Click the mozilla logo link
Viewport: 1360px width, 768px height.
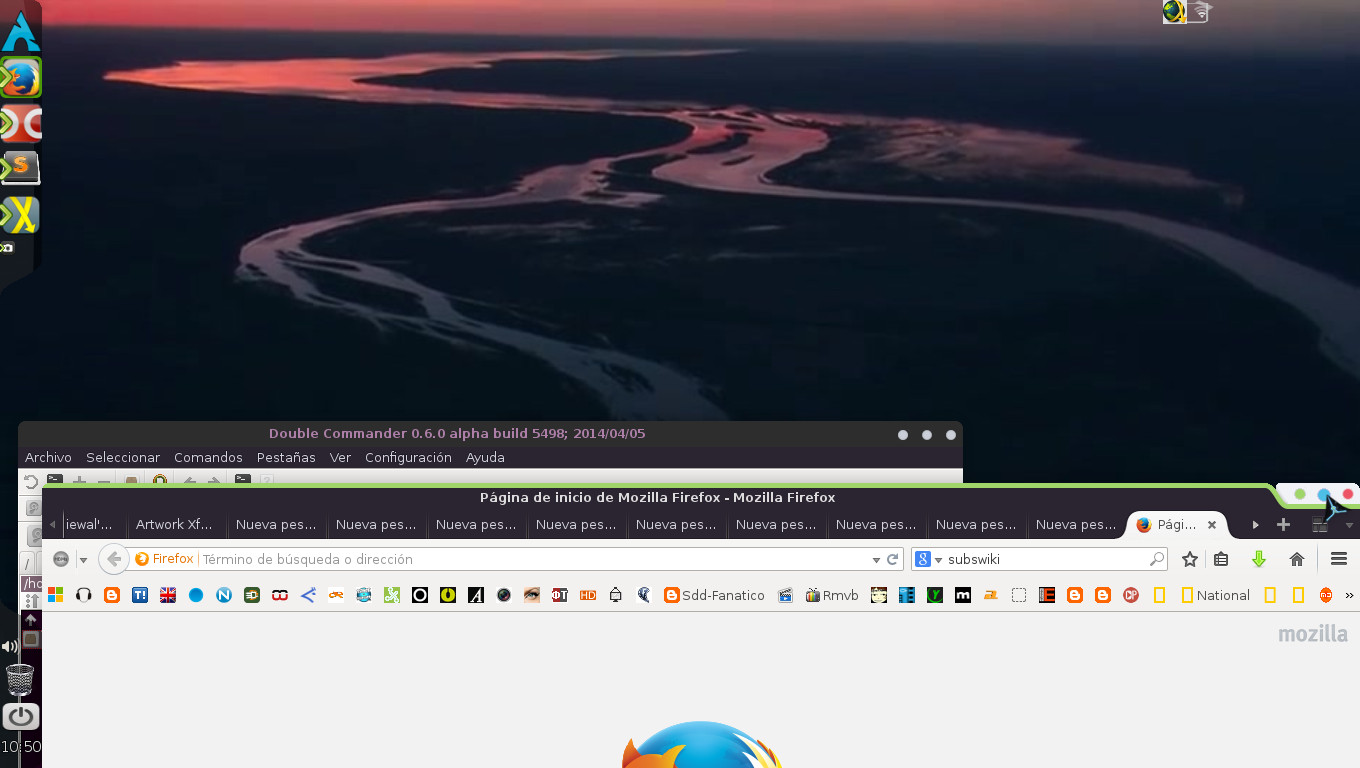(x=1313, y=634)
